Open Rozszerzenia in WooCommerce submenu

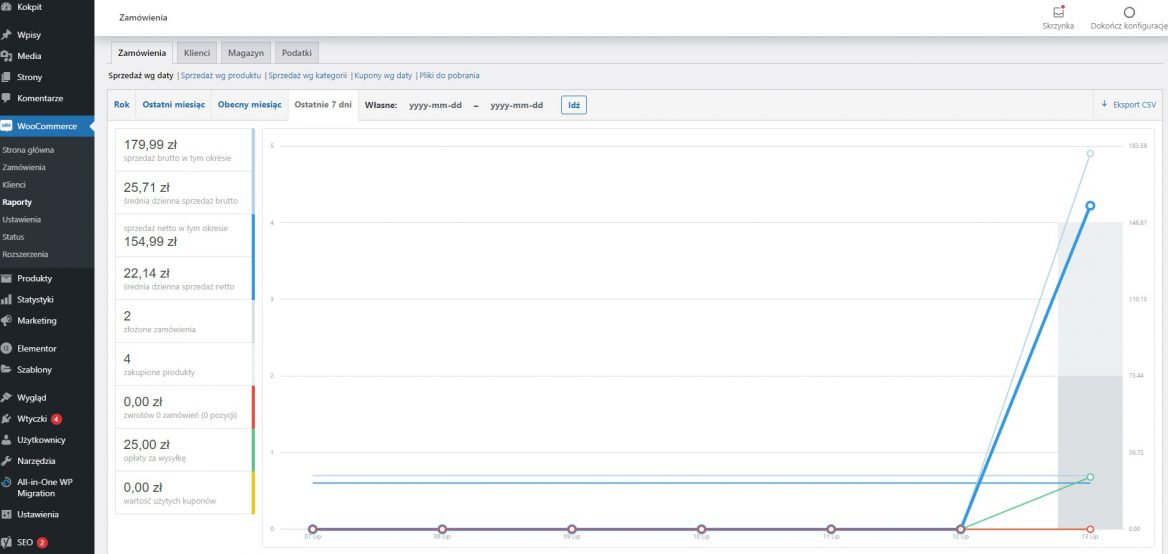[25, 254]
